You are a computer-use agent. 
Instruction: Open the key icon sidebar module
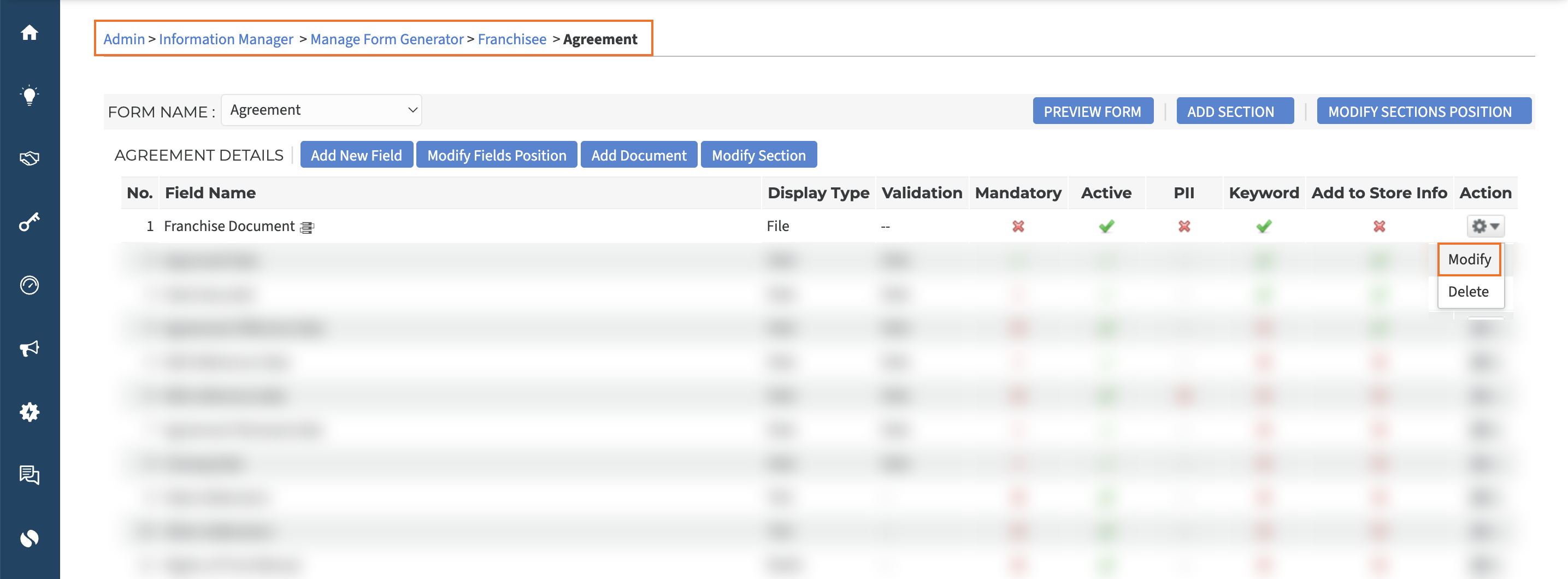(x=29, y=222)
